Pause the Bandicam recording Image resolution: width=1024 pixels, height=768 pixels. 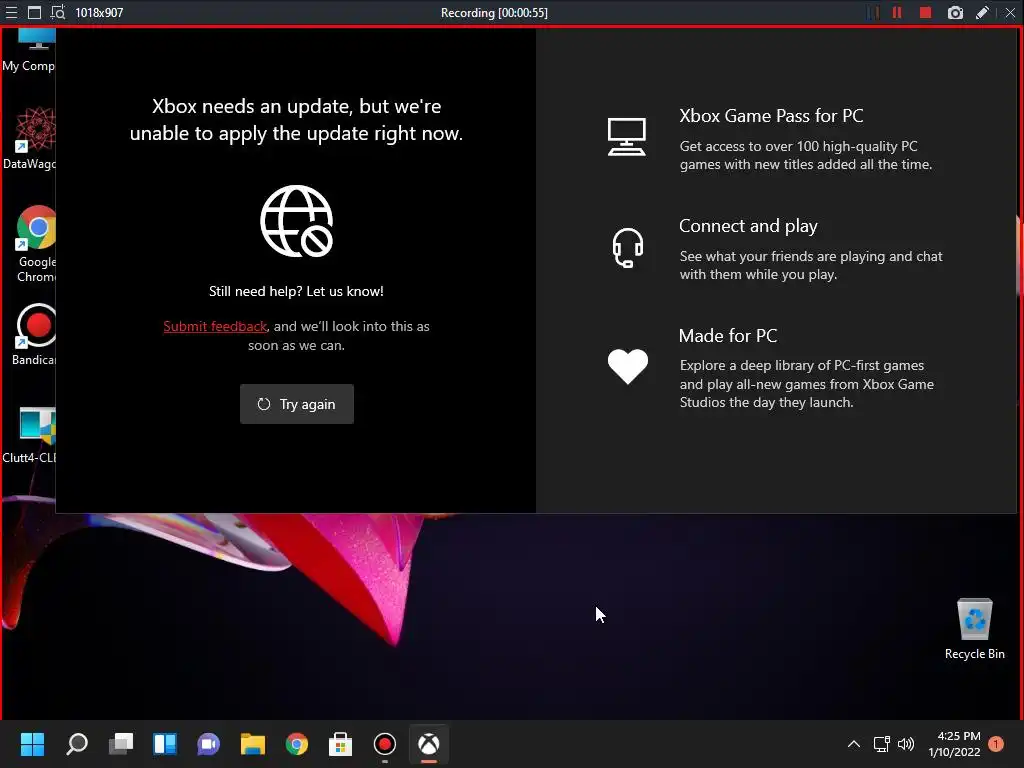(897, 12)
